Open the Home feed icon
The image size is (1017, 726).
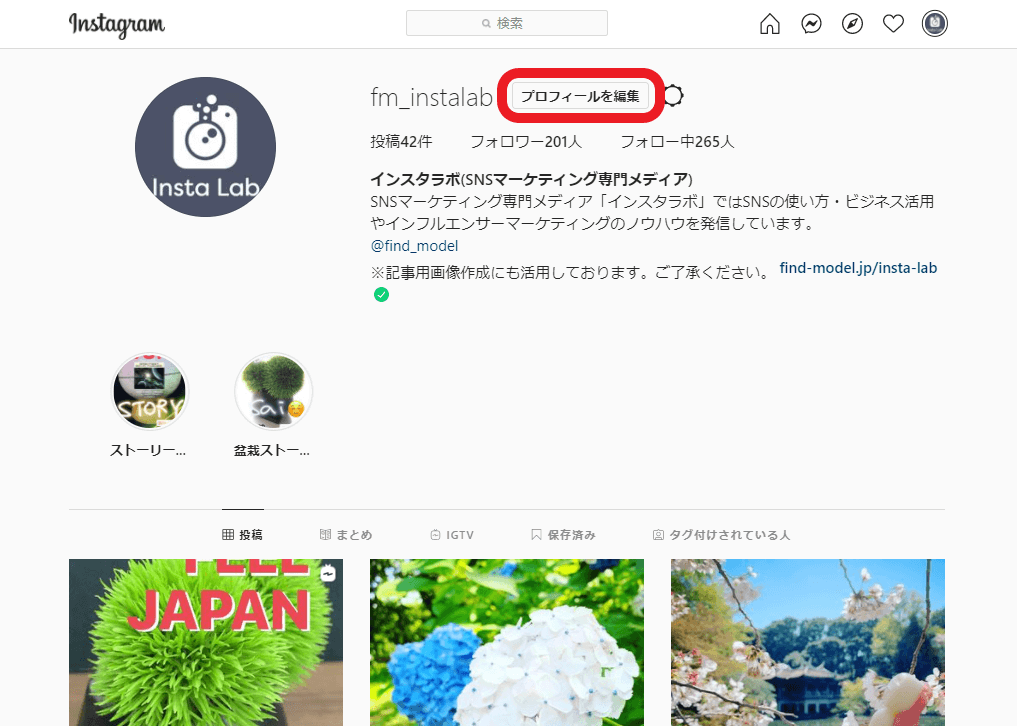pyautogui.click(x=770, y=23)
